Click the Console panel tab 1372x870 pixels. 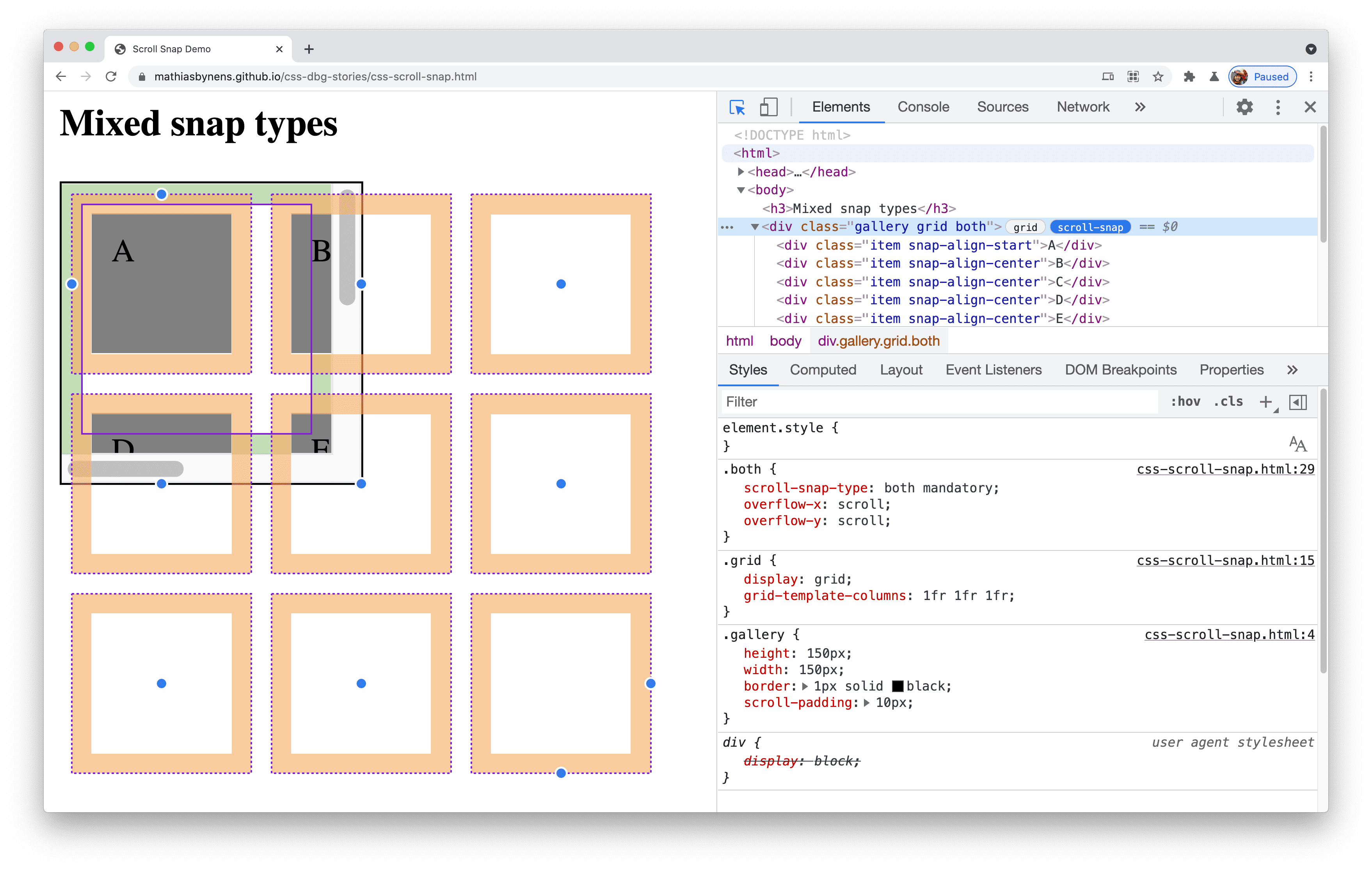coord(920,107)
